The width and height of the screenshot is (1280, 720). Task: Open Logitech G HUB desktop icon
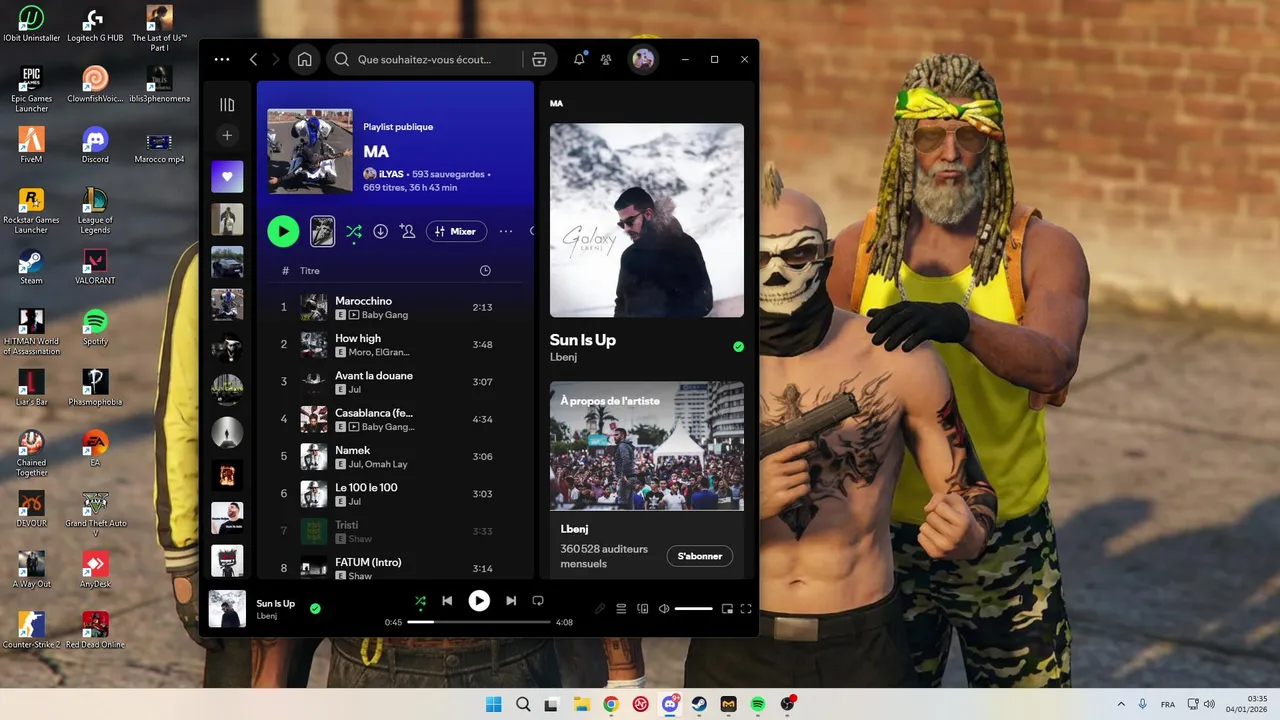pos(95,25)
